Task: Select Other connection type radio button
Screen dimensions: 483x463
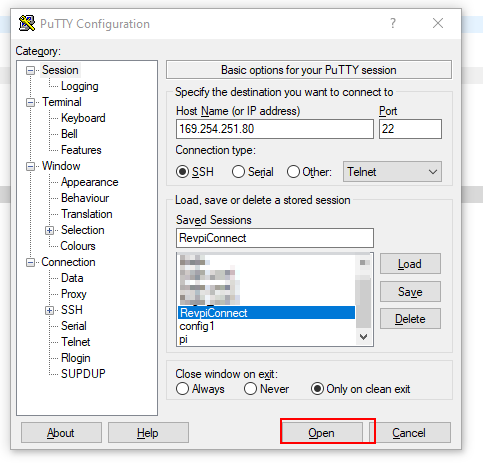Action: point(293,172)
